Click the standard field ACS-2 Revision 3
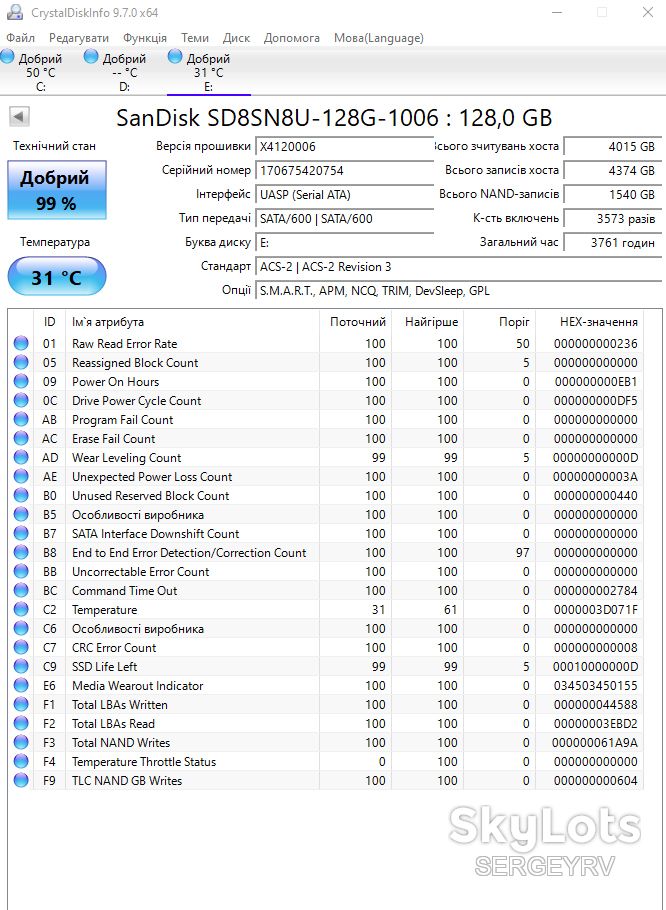Screen dimensions: 666x910 tap(458, 266)
